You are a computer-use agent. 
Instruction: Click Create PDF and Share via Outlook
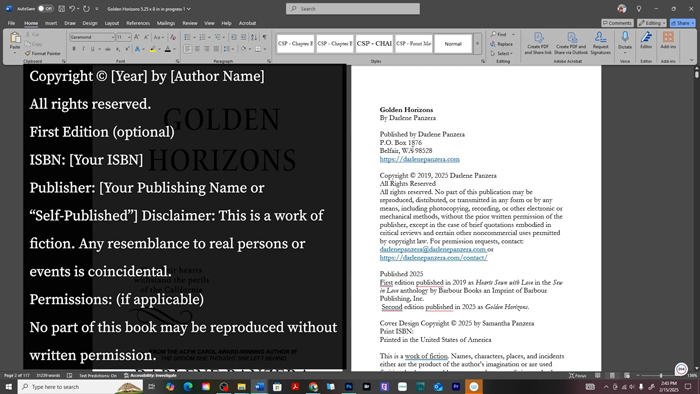click(571, 43)
